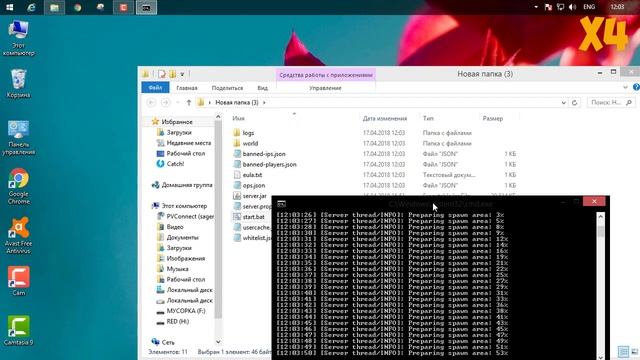640x360 pixels.
Task: Go up one folder level
Action: point(189,102)
